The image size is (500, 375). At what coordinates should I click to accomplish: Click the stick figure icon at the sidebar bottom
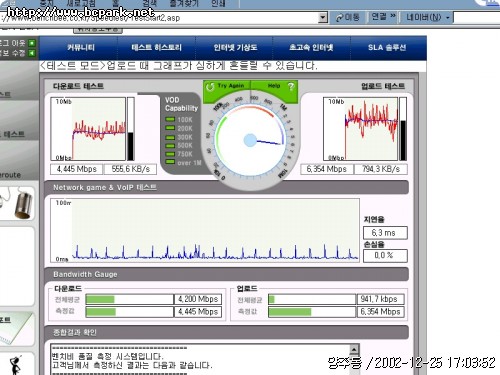click(15, 365)
